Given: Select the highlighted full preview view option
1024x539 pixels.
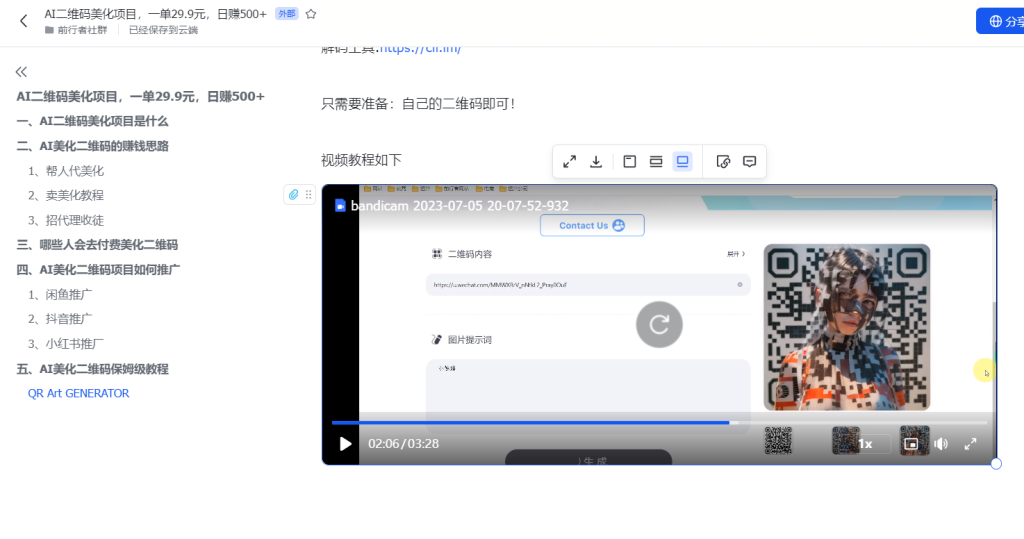Looking at the screenshot, I should (x=683, y=161).
